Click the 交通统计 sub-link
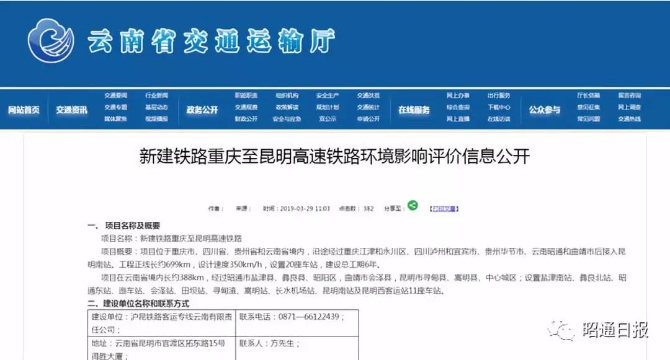Viewport: 670px width, 360px height. [368, 107]
